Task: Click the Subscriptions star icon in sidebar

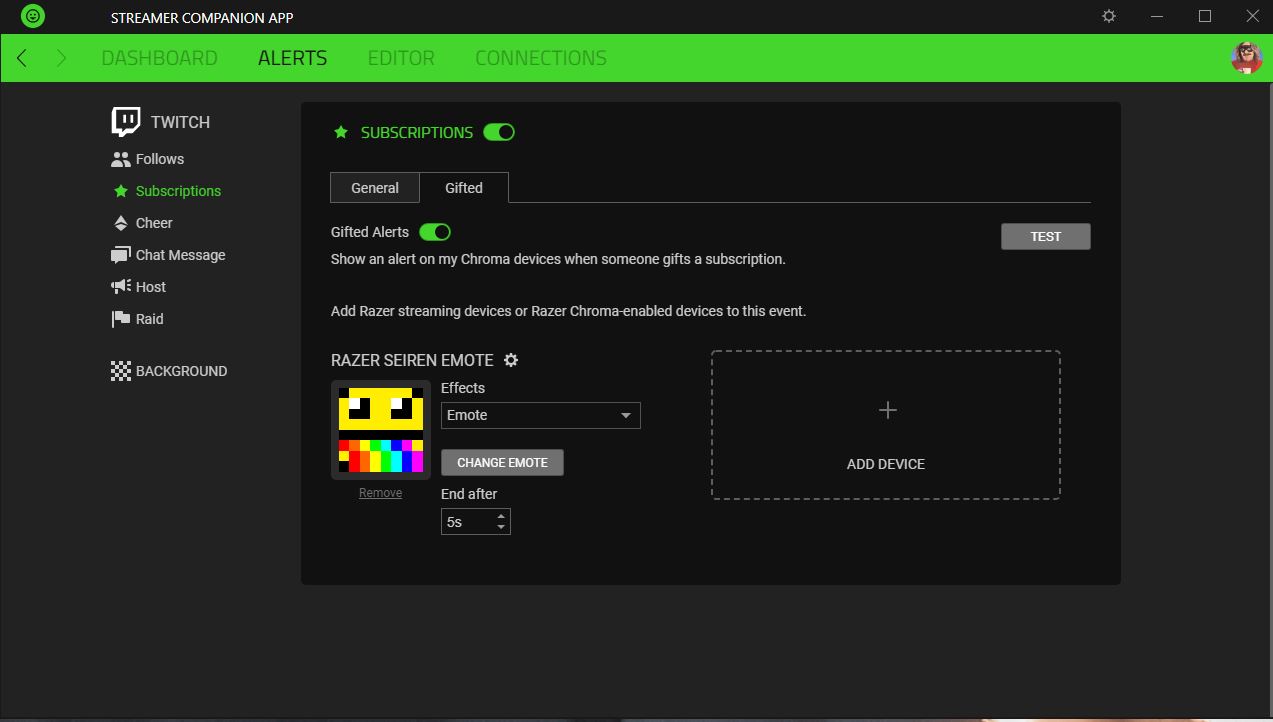Action: coord(121,191)
